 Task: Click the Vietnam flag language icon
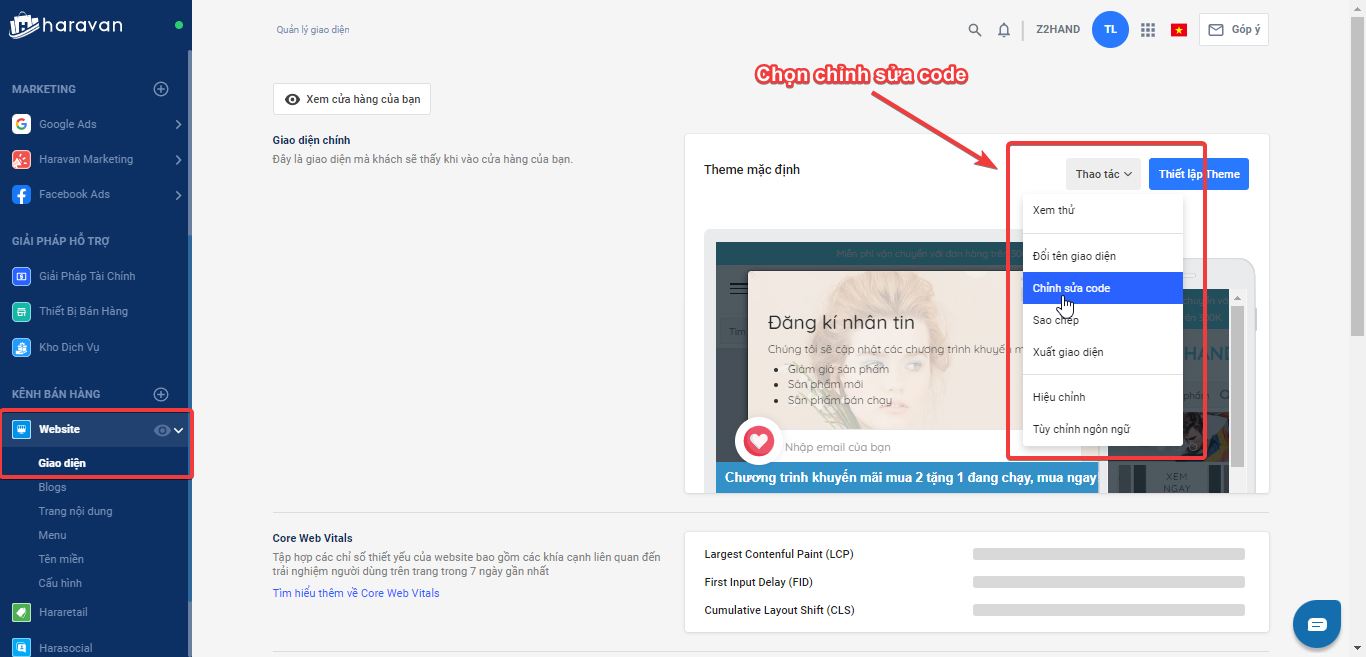(1179, 30)
